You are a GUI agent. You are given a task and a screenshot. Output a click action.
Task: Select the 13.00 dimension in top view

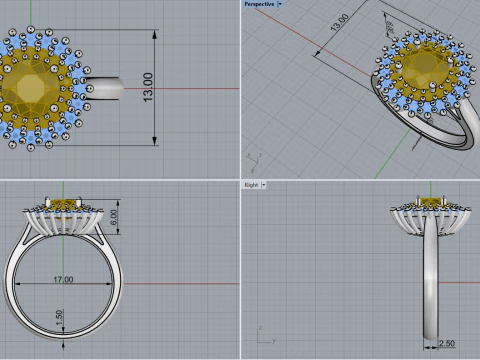pyautogui.click(x=148, y=87)
